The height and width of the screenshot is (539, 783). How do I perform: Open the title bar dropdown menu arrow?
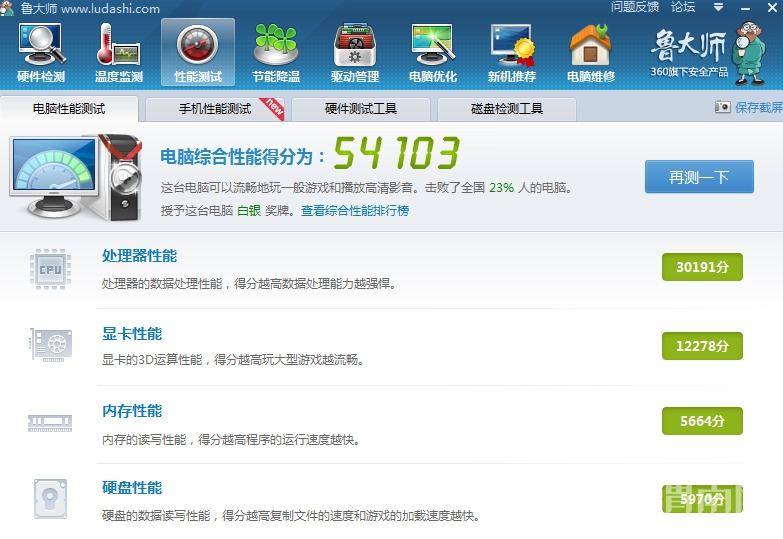[718, 7]
